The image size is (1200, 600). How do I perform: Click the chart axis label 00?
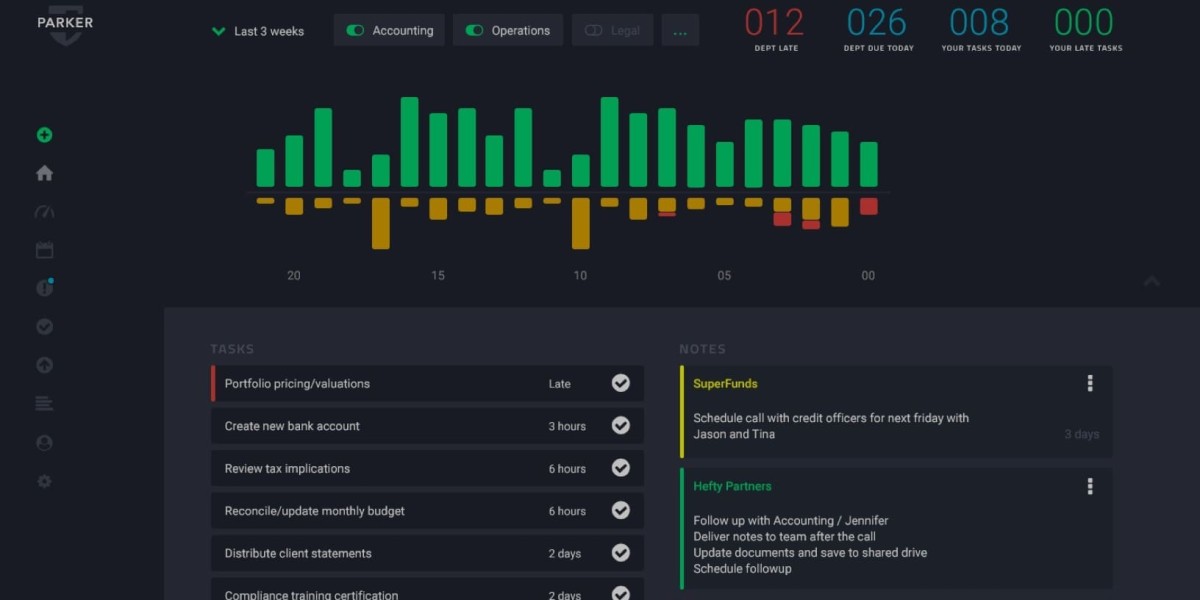tap(868, 276)
